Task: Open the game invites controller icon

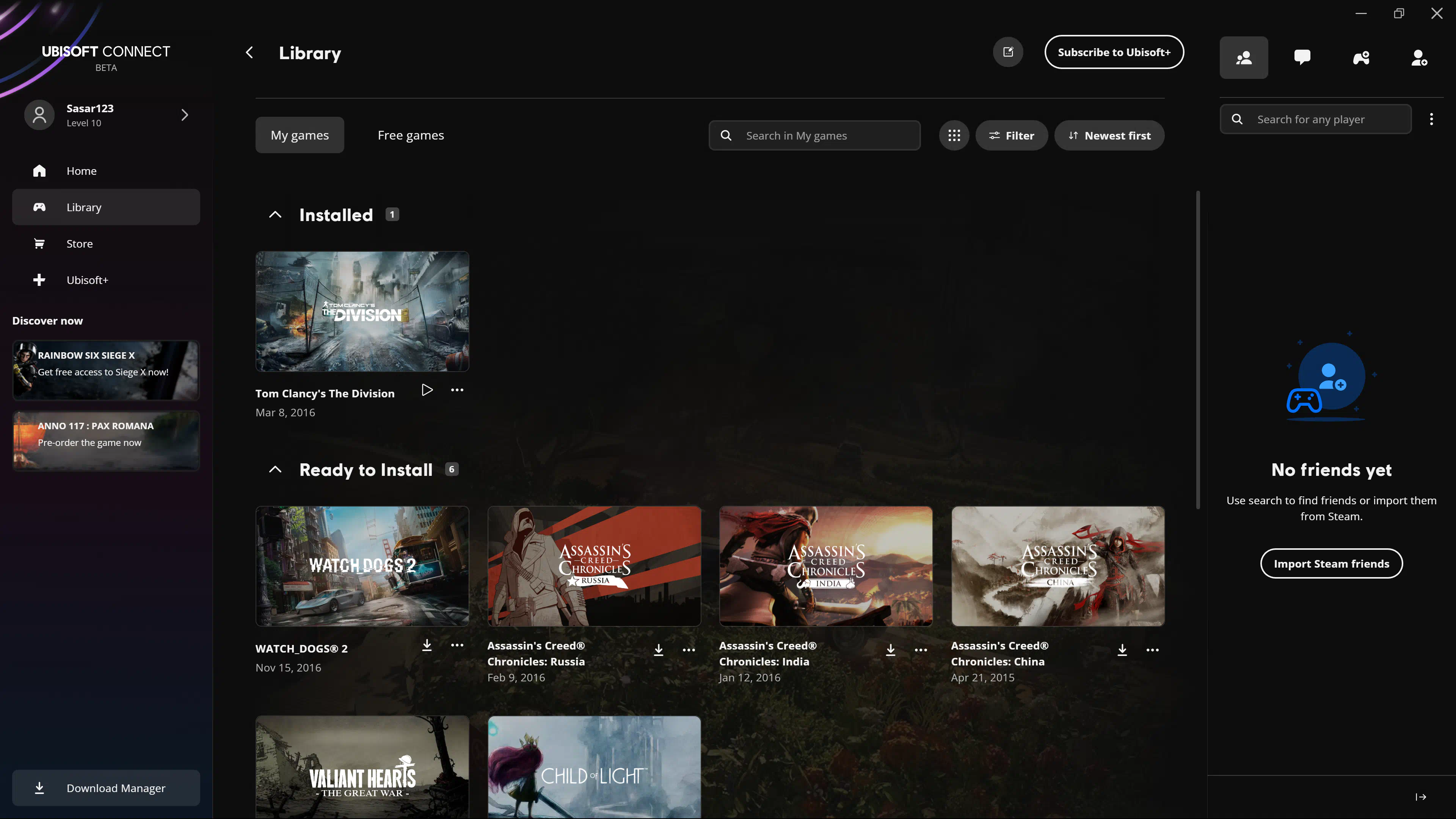Action: coord(1361,58)
